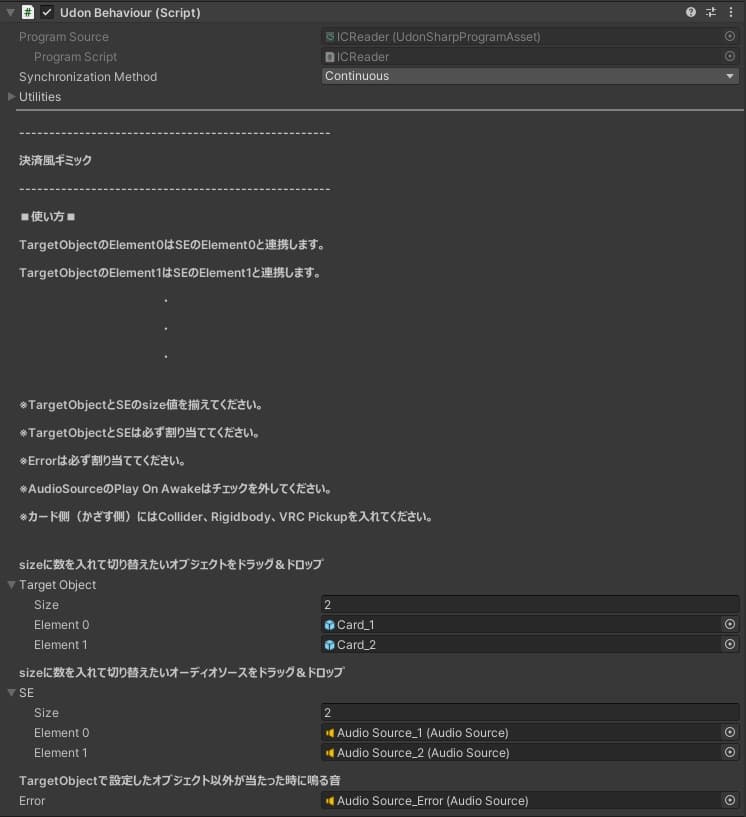Click the object picker for Card_2

click(730, 644)
